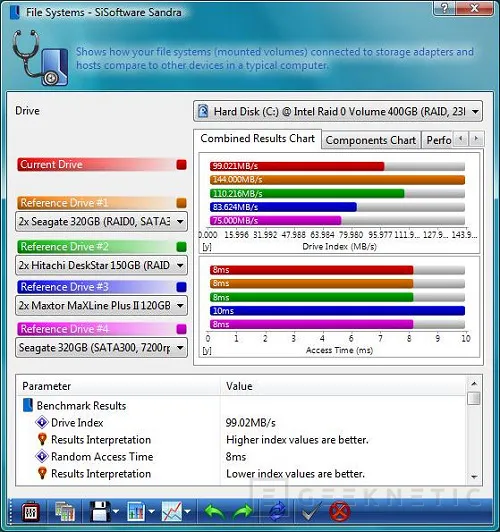This screenshot has width=500, height=532.
Task: Click the '99.02MB/s' value
Action: coord(250,423)
